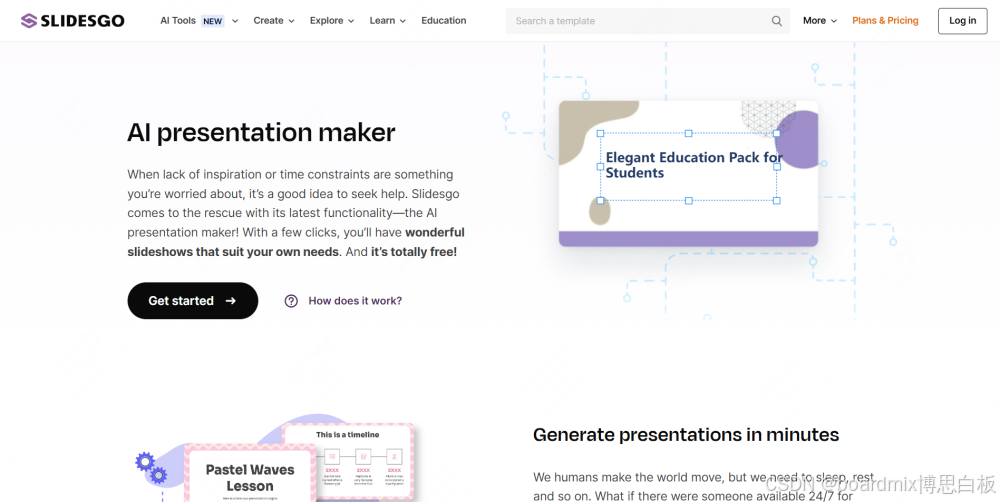Open the Explore menu
Screen dimensions: 1000x502
(332, 20)
